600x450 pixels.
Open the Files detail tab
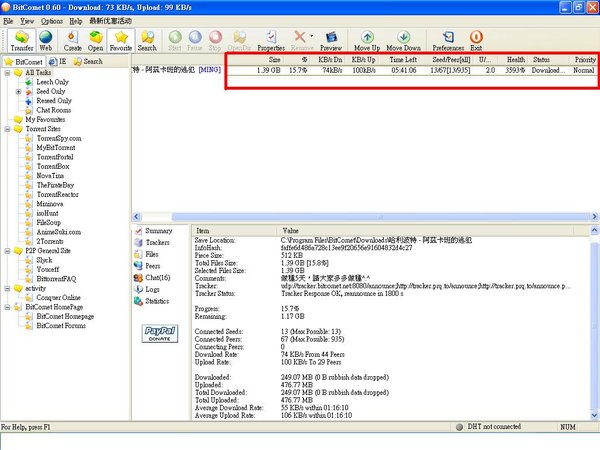[x=146, y=254]
